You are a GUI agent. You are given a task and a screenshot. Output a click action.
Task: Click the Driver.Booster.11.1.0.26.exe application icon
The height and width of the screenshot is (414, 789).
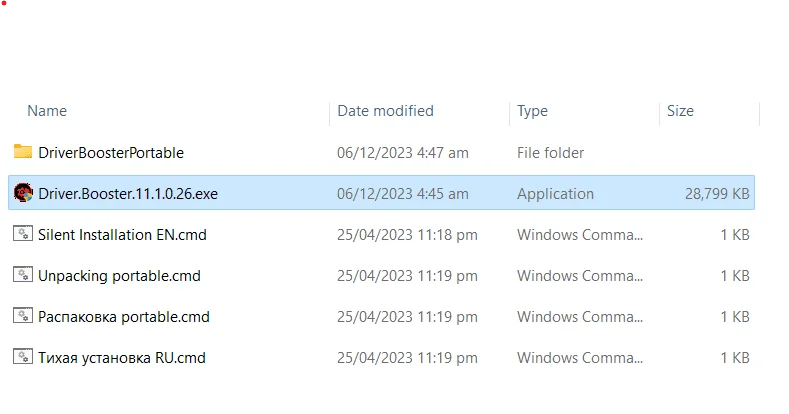point(23,193)
